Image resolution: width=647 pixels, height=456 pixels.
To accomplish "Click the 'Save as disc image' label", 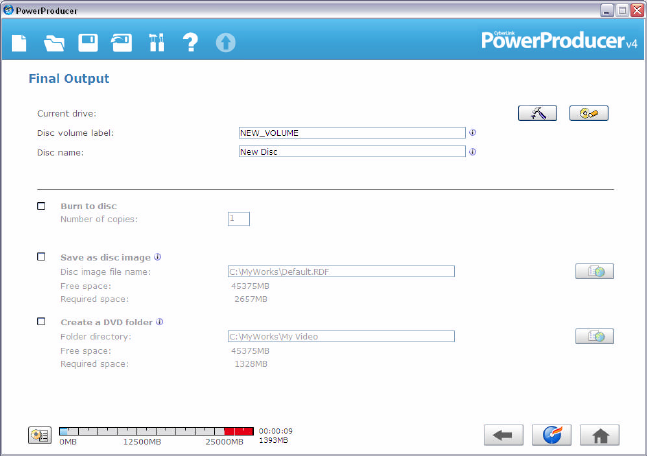I will (x=105, y=257).
